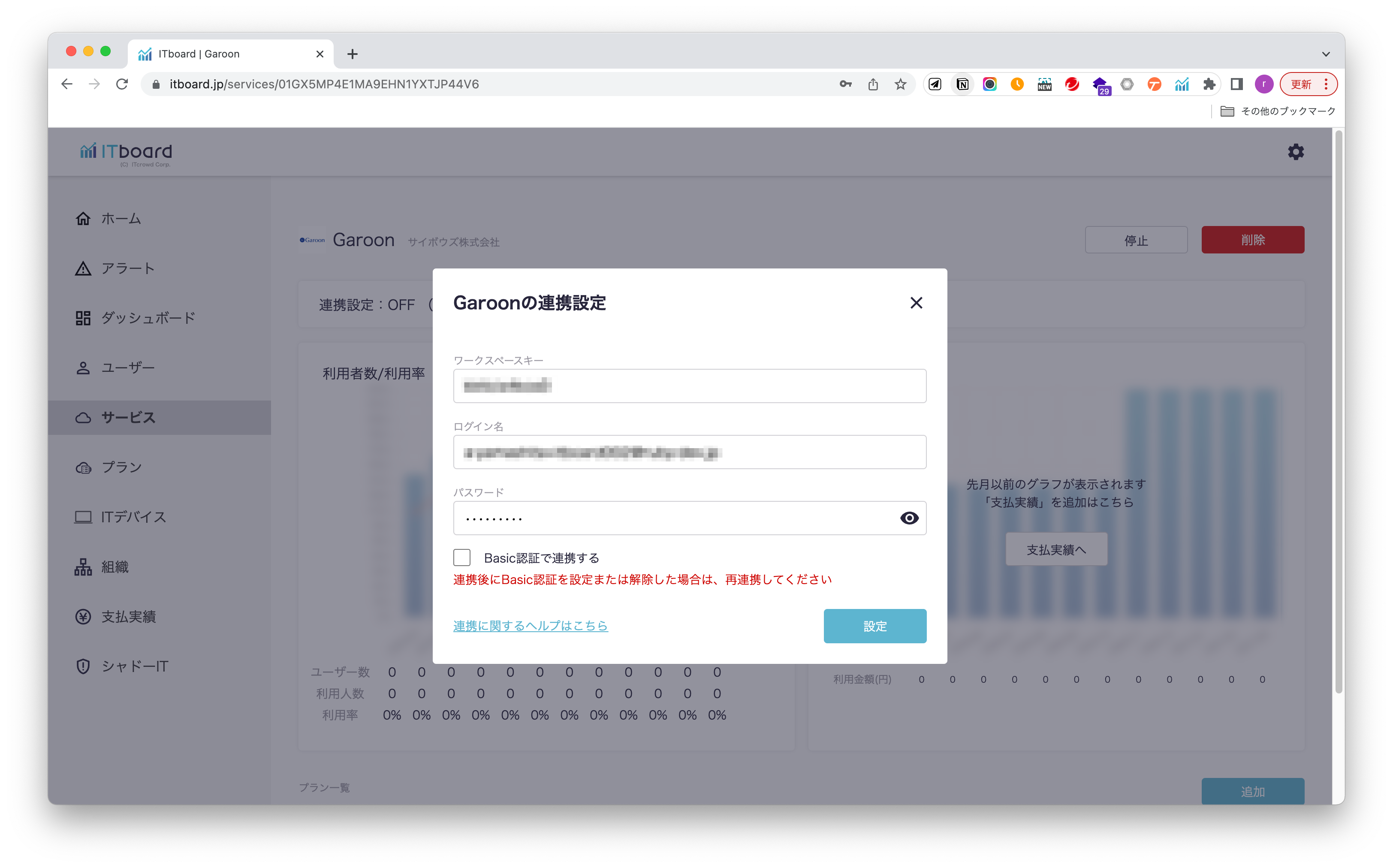This screenshot has height=868, width=1393.
Task: Enable the Basic認証で連携する checkbox
Action: (461, 558)
